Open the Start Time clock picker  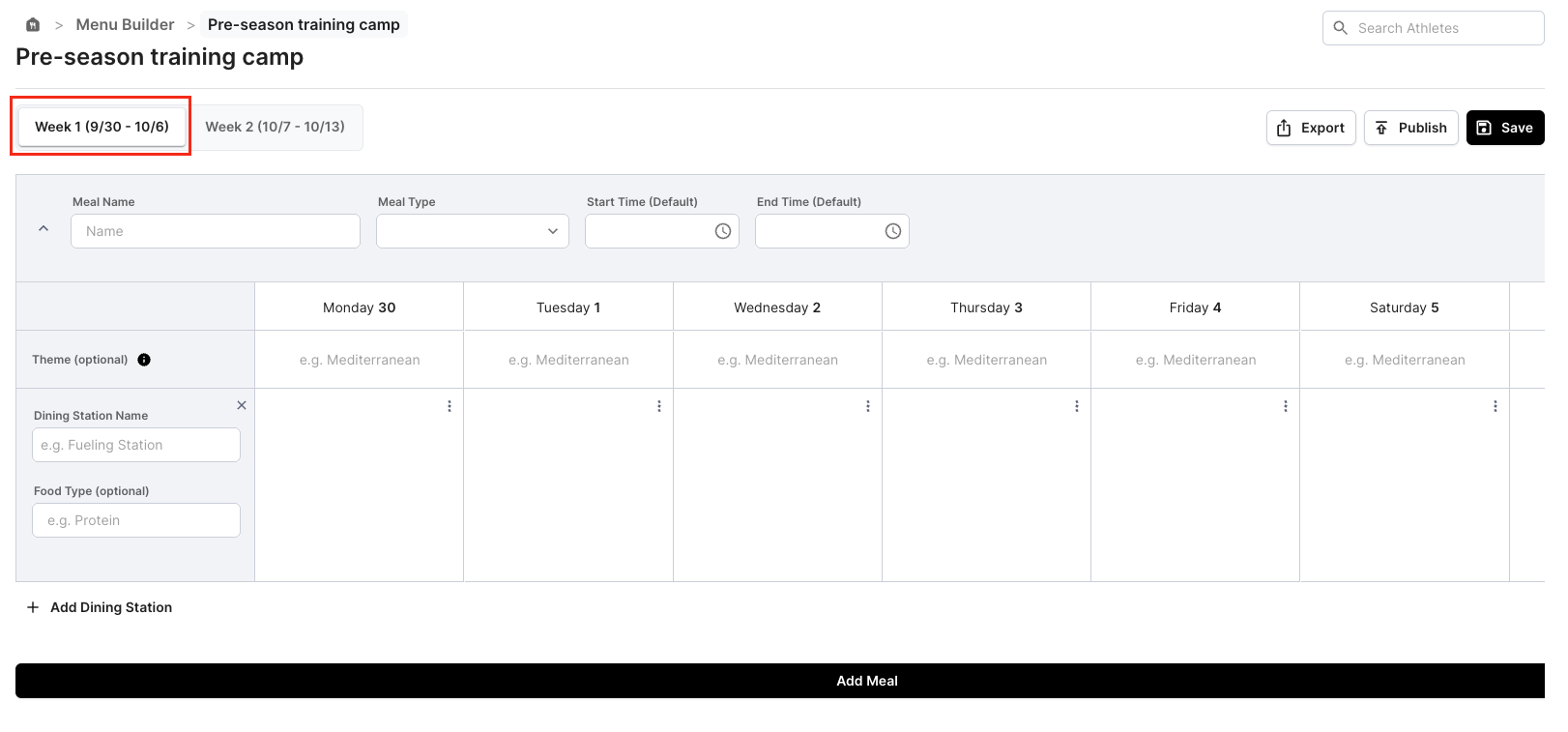click(722, 231)
